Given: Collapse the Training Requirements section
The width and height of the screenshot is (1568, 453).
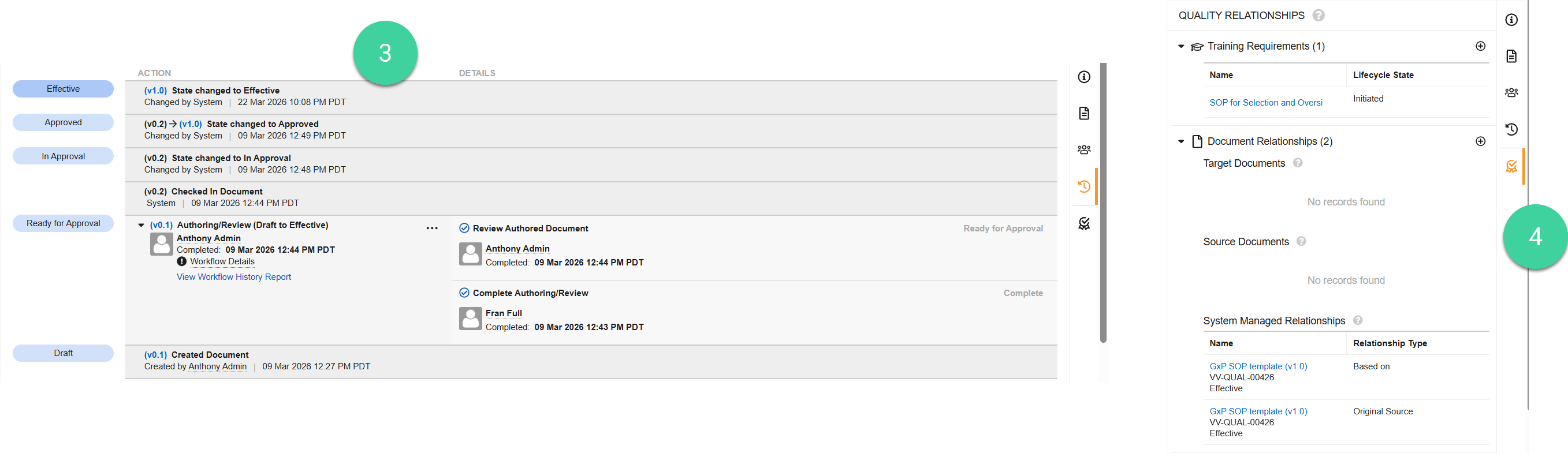Looking at the screenshot, I should [1181, 46].
